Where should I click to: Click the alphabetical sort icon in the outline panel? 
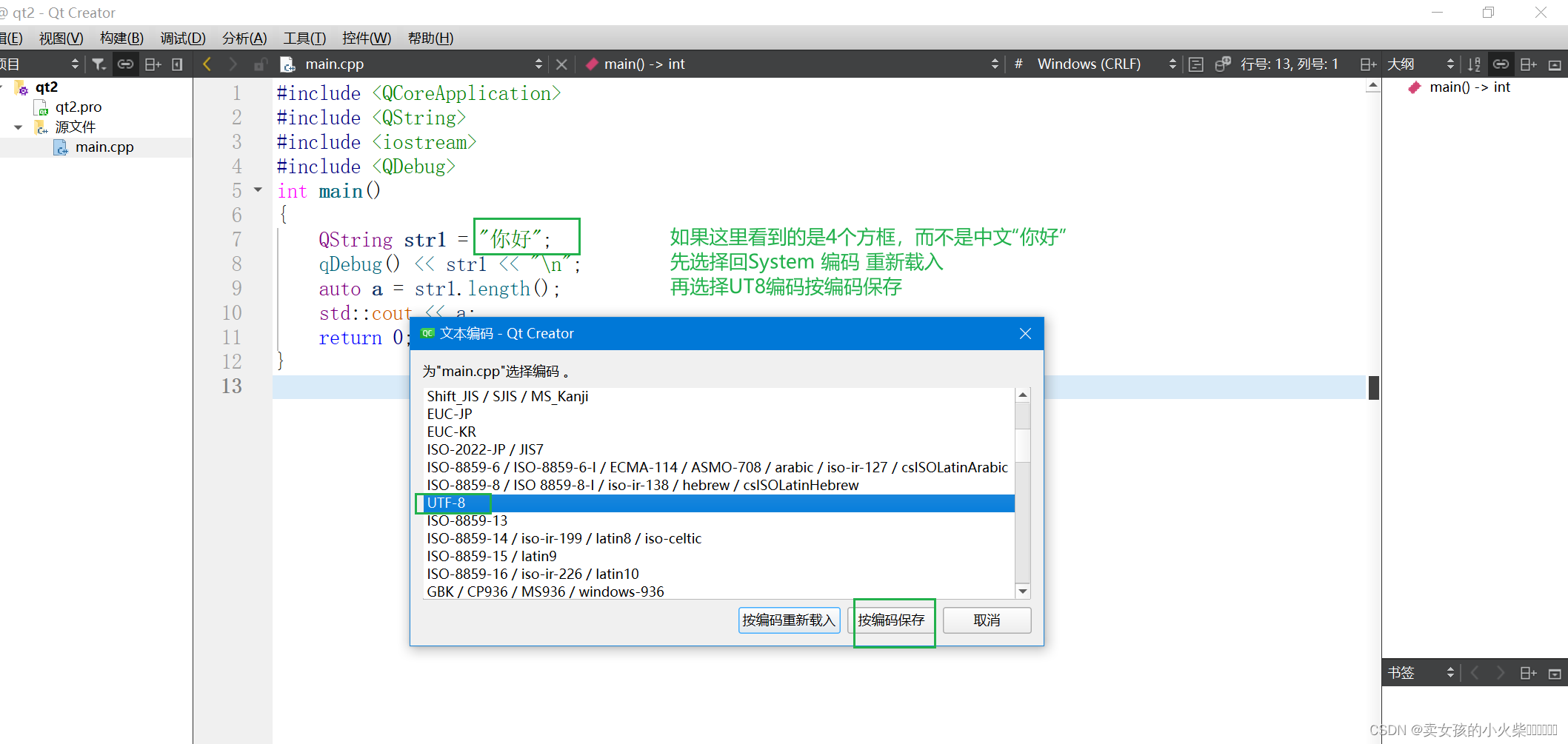click(1473, 64)
